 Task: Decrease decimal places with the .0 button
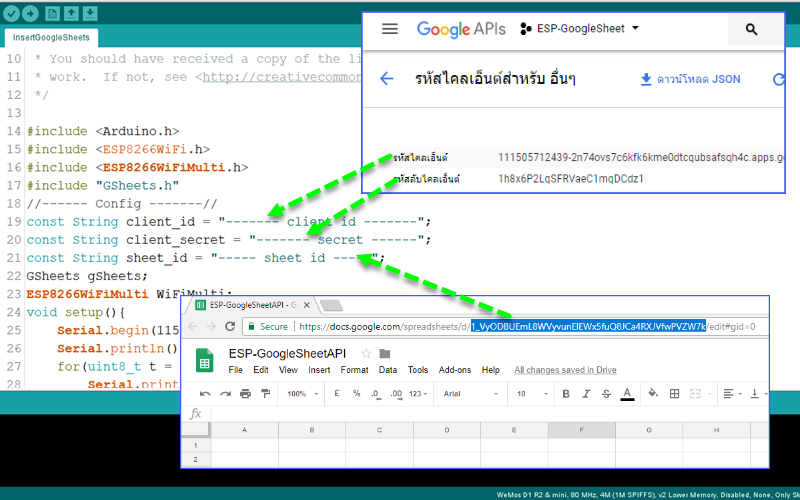pos(376,394)
